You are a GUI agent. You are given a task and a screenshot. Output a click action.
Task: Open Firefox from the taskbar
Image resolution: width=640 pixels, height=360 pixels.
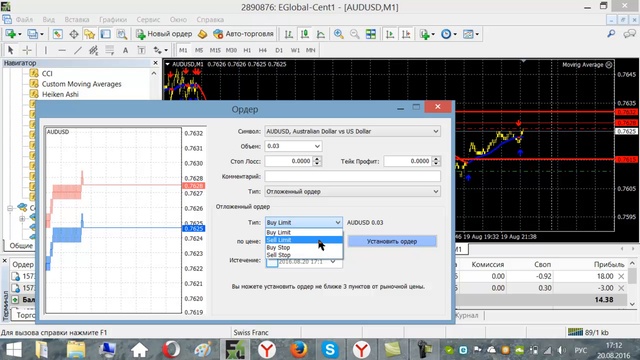click(x=298, y=350)
